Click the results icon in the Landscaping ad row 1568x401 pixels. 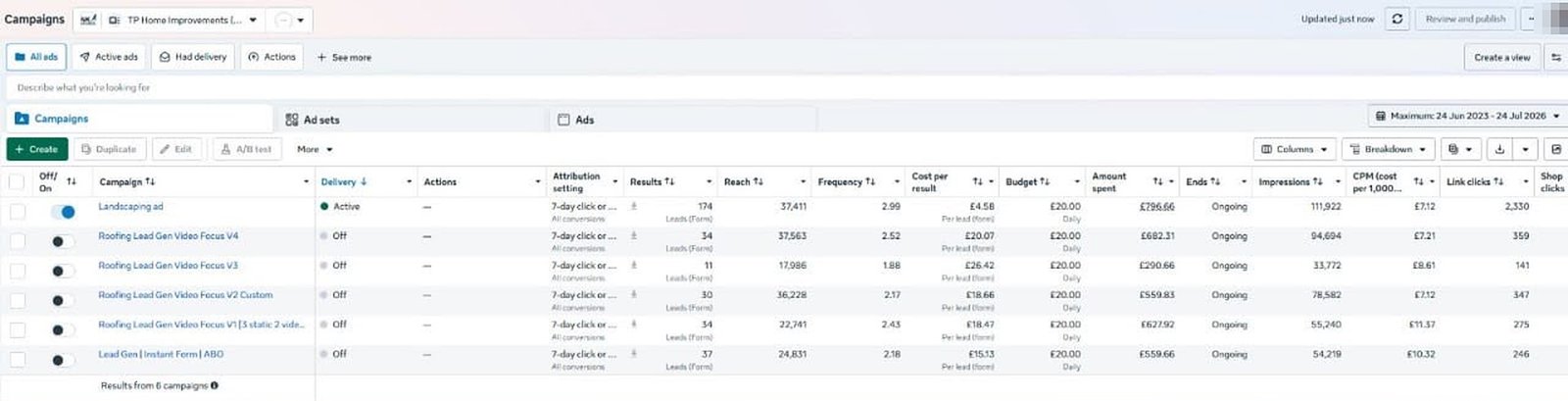pos(634,207)
